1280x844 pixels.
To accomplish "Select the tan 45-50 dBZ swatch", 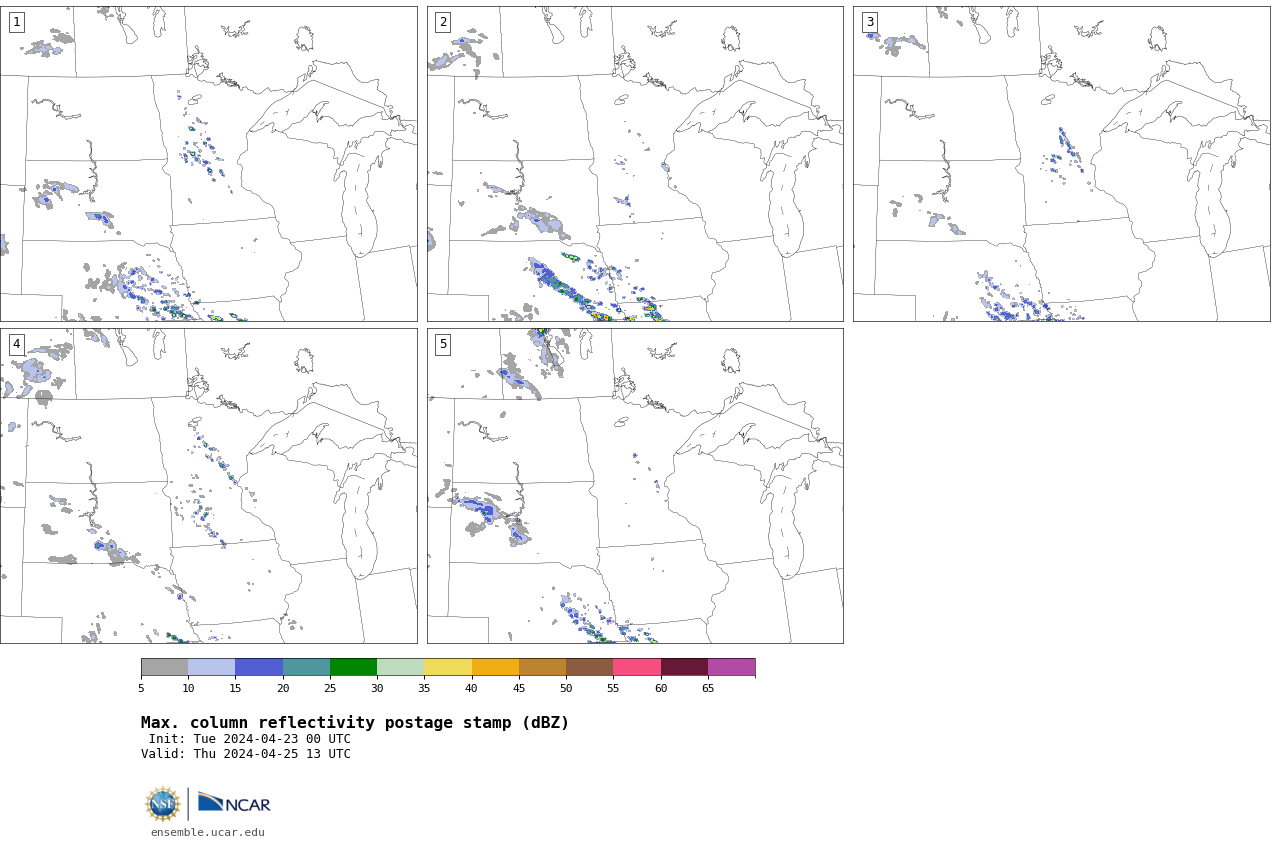I will (542, 667).
